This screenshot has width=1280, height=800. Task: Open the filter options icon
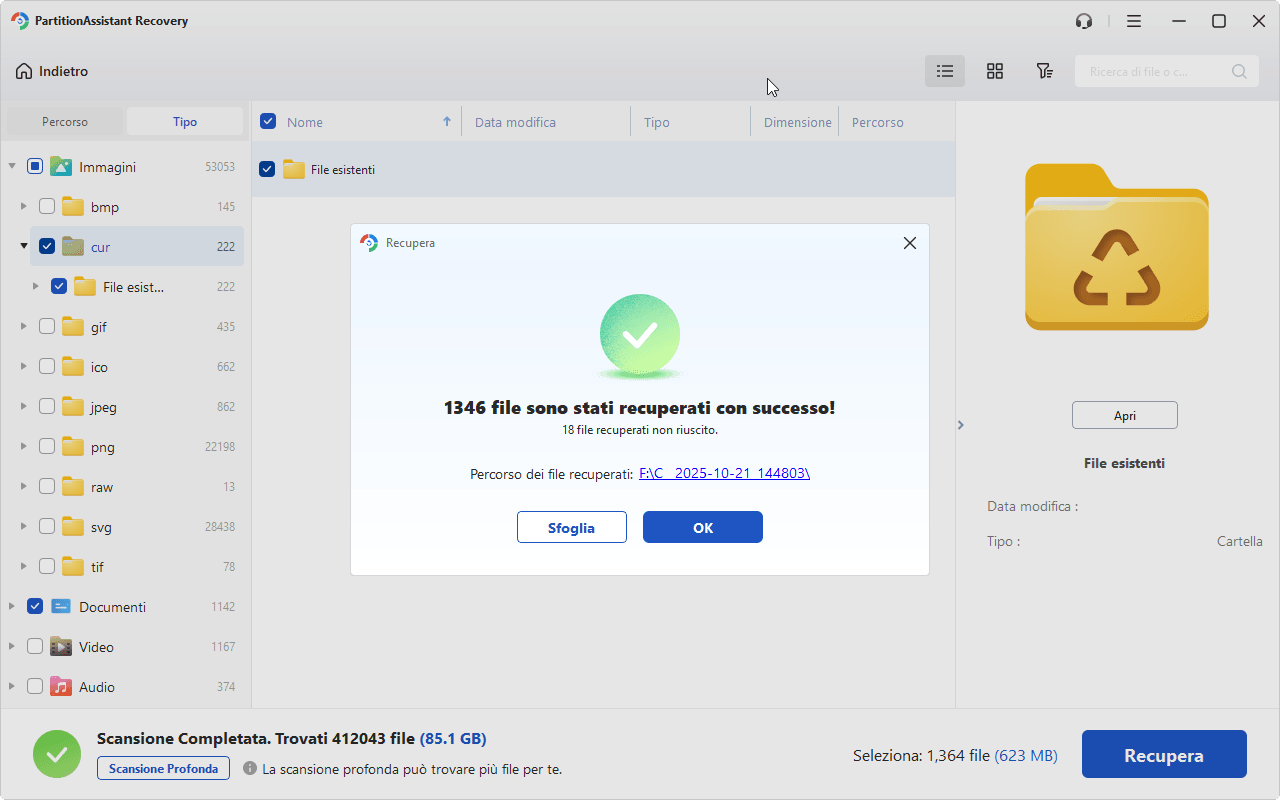[1044, 71]
